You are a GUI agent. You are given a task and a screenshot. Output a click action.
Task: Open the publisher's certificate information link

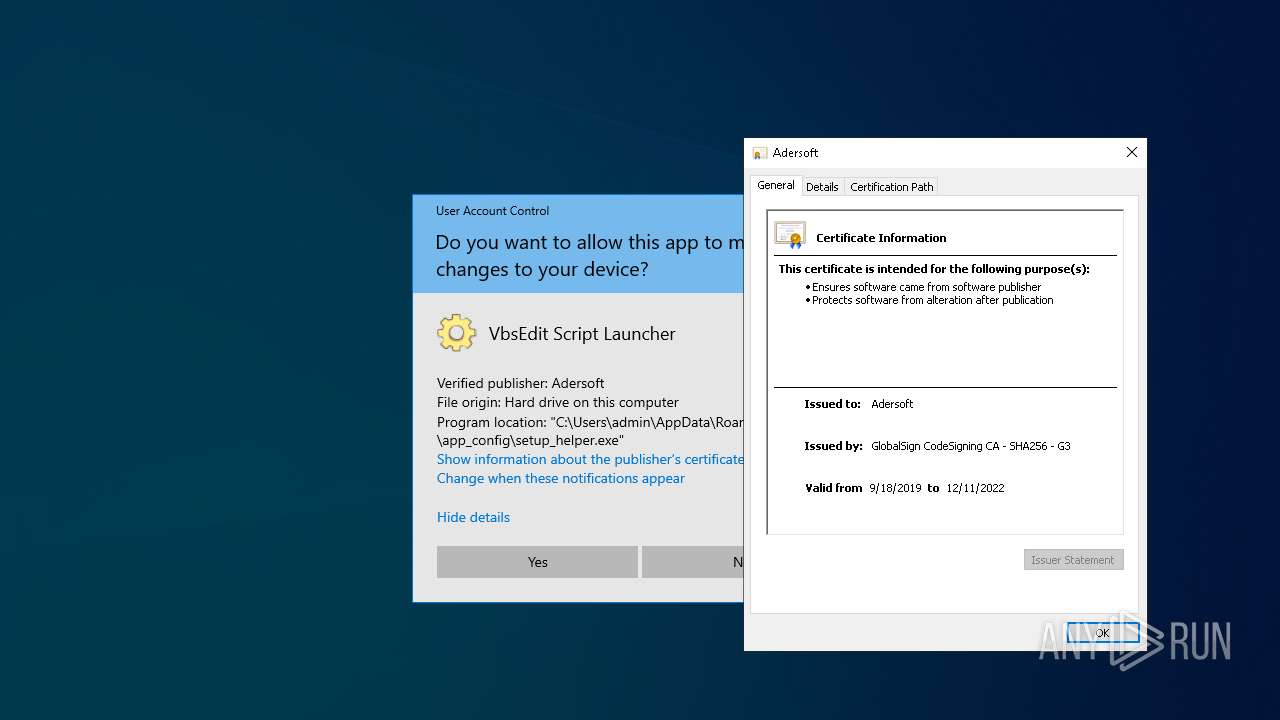click(x=590, y=459)
